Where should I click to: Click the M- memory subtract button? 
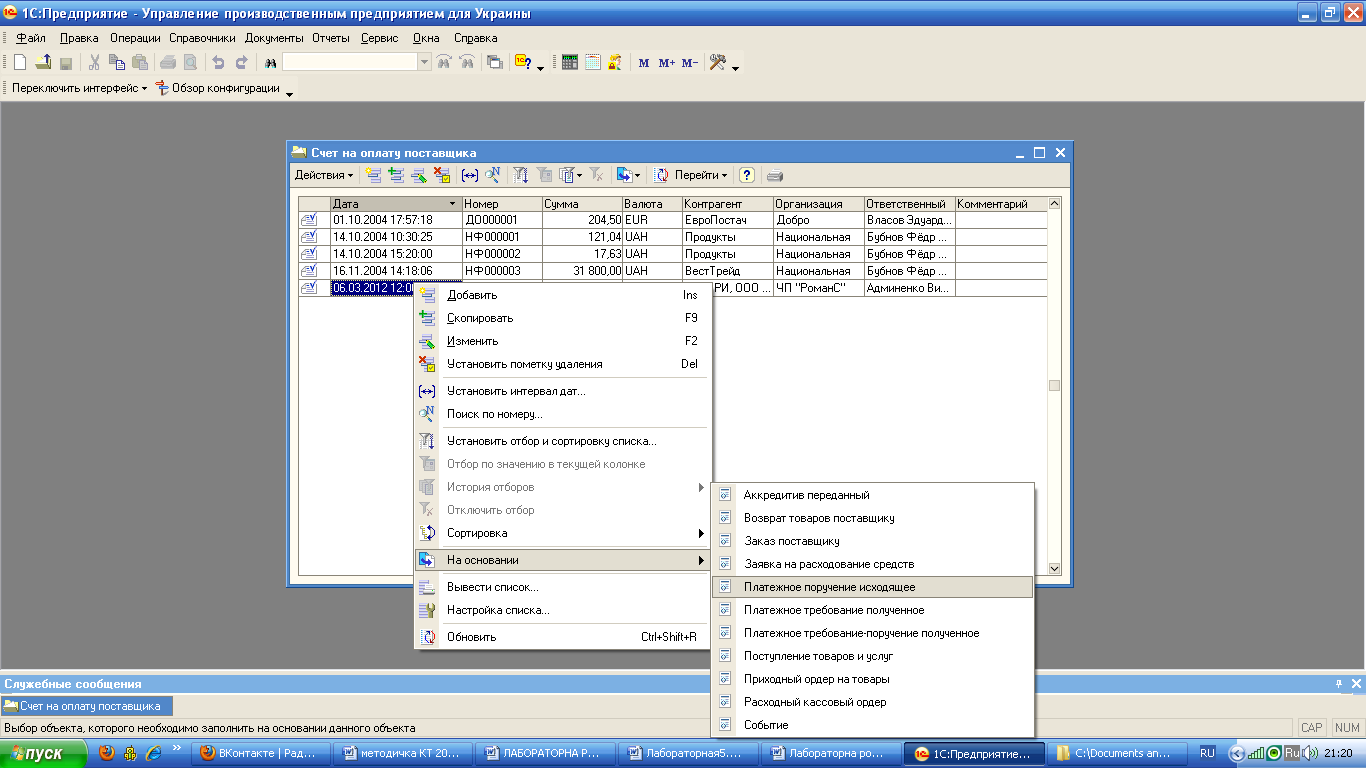[690, 62]
